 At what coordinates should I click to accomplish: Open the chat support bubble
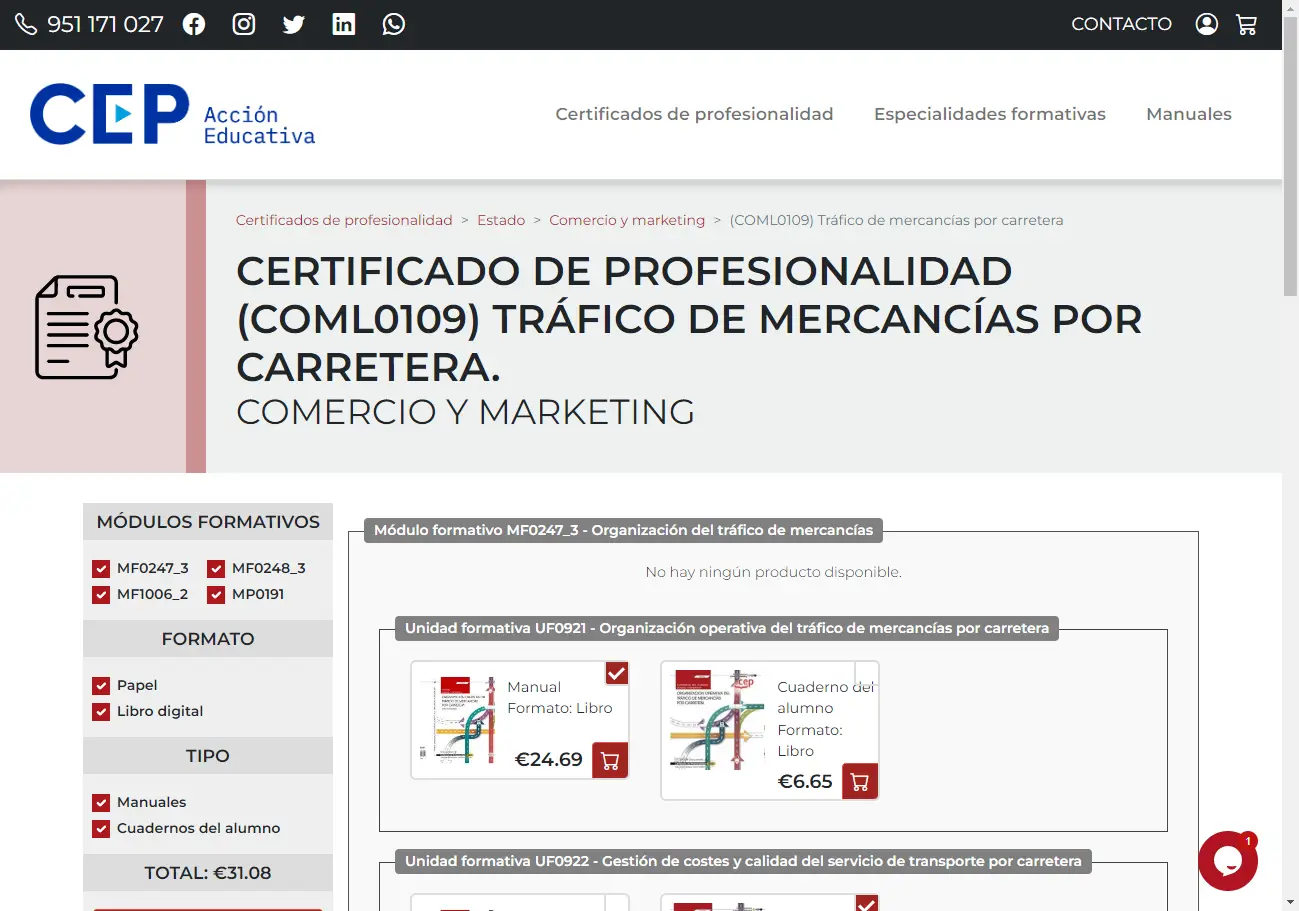(x=1227, y=861)
